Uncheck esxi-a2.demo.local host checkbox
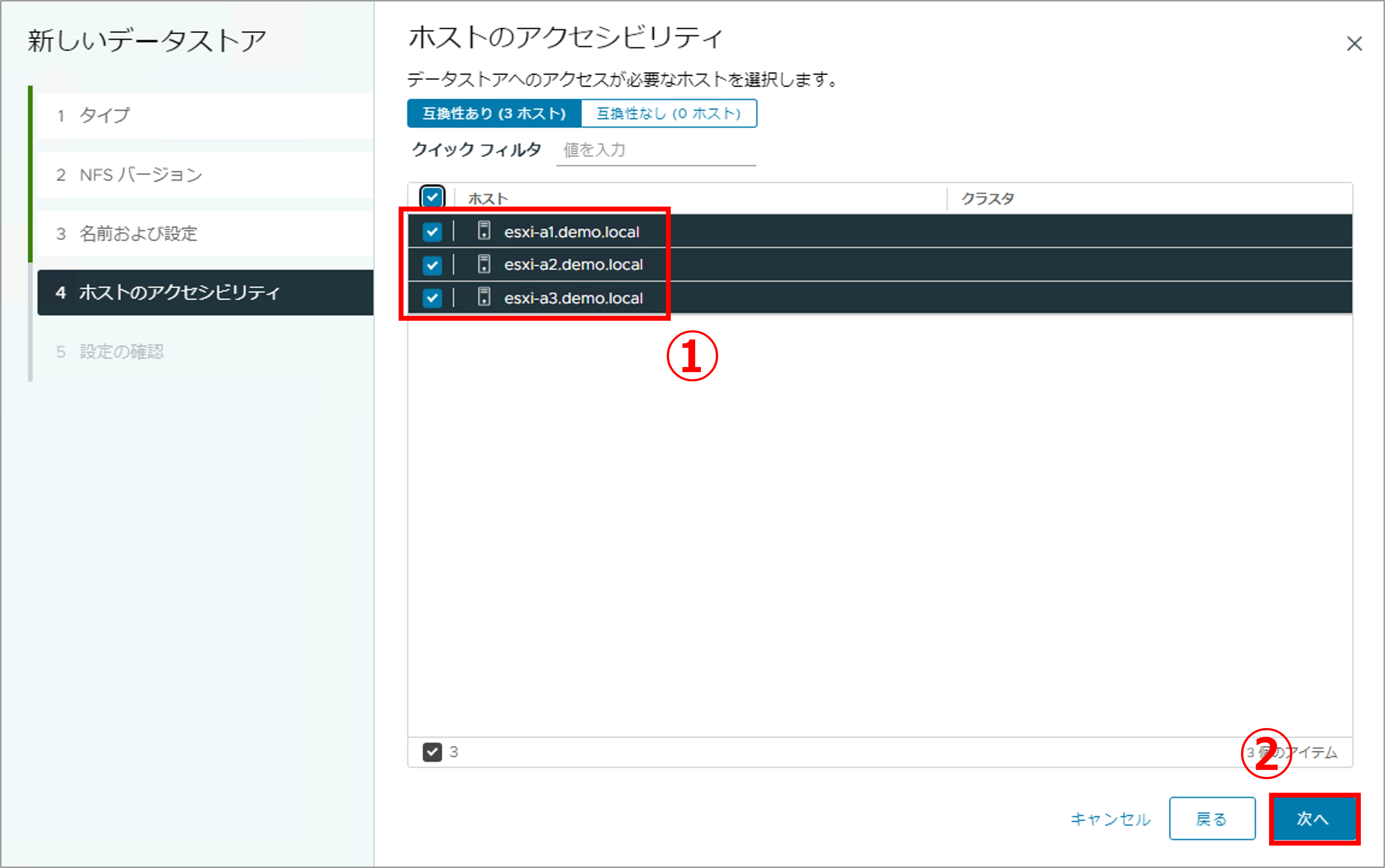Screen dimensions: 1385x868 432,265
